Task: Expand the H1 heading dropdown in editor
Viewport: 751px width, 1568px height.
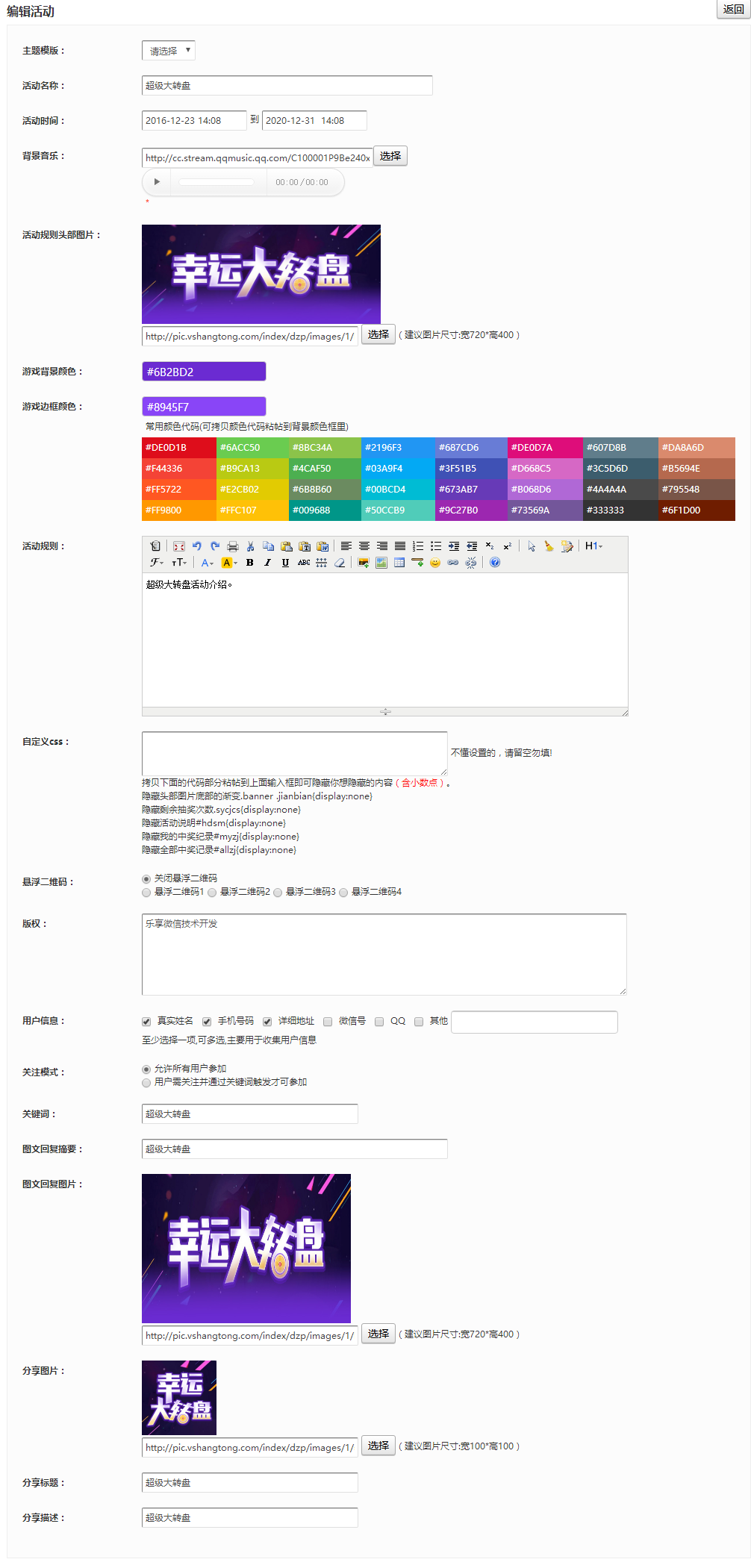Action: (x=593, y=546)
